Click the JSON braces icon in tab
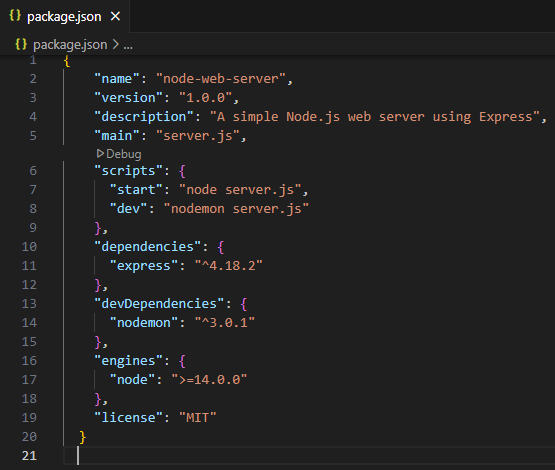The width and height of the screenshot is (555, 470). pyautogui.click(x=15, y=16)
